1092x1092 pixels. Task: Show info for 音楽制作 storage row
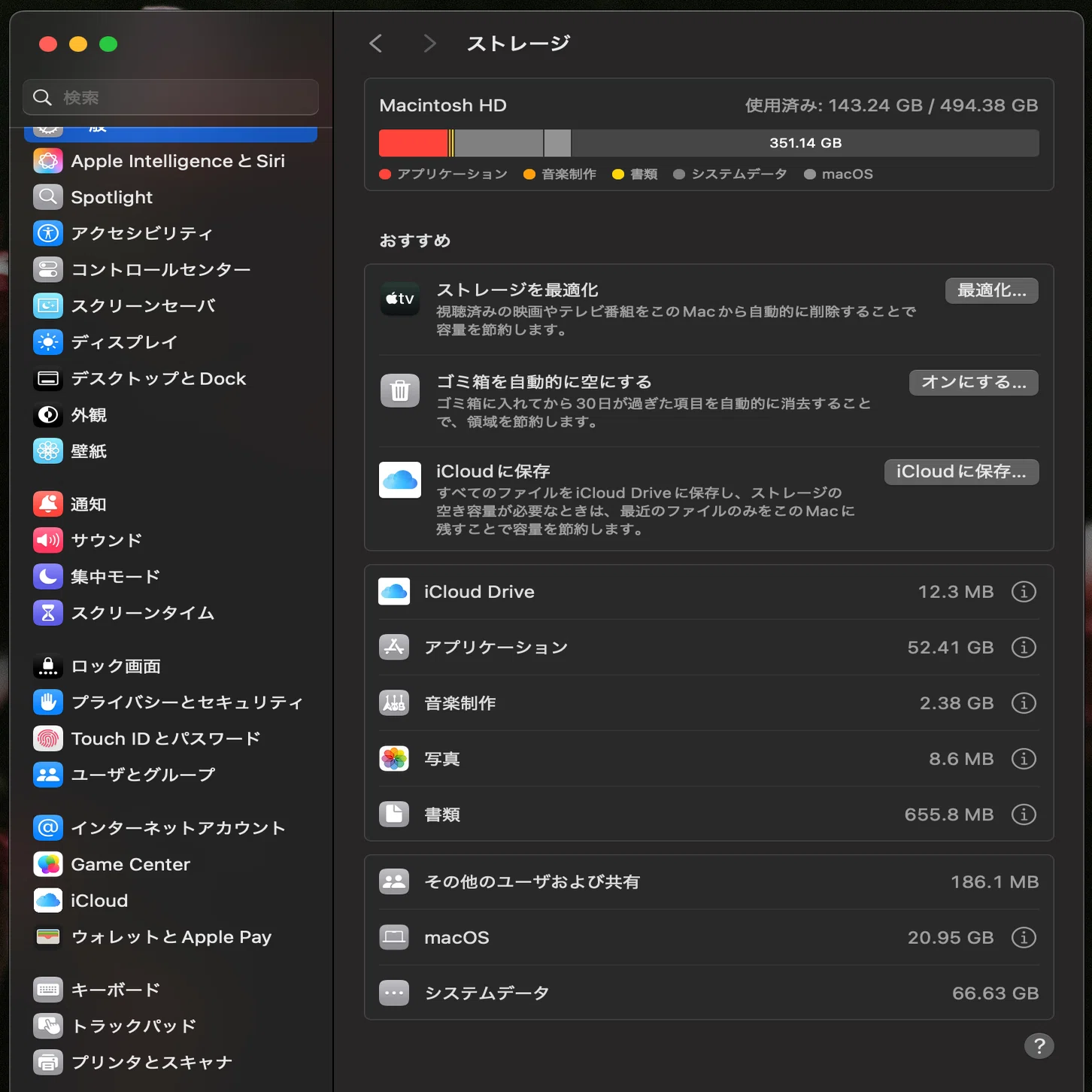1024,703
